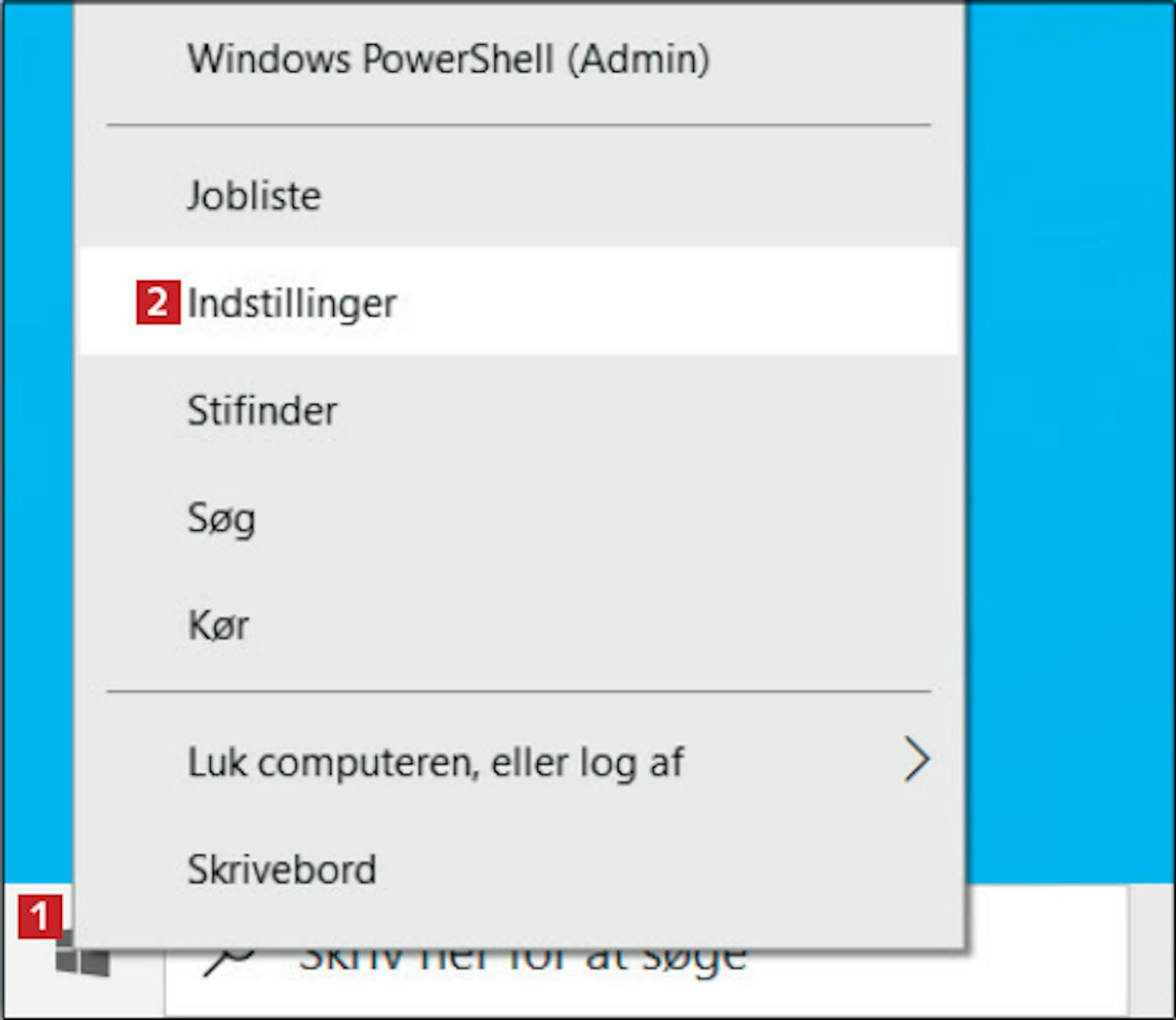
Task: Expand Luk computeren, eller log af
Action: tap(518, 761)
